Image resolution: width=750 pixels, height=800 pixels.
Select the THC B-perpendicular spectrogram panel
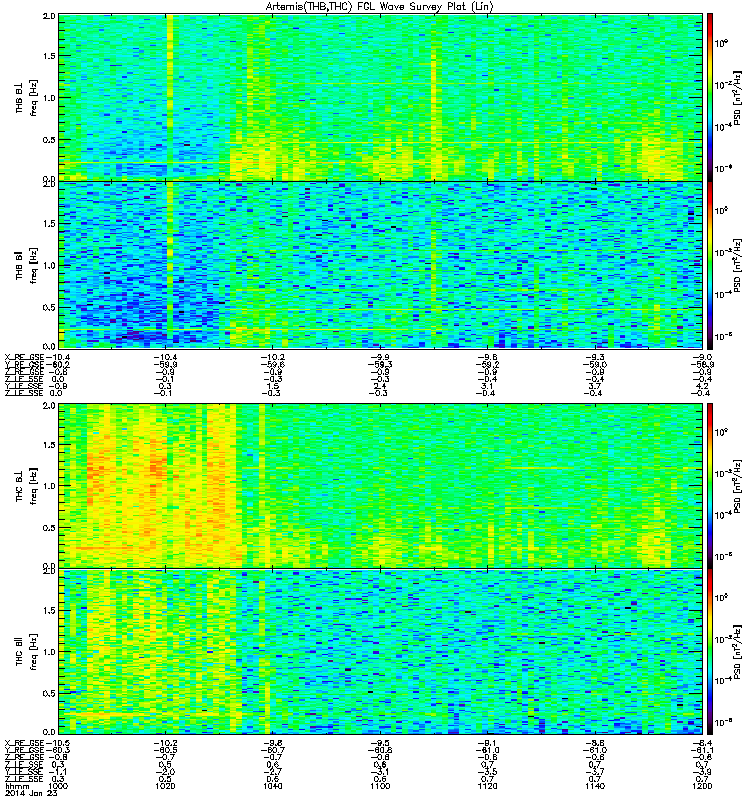(x=381, y=486)
